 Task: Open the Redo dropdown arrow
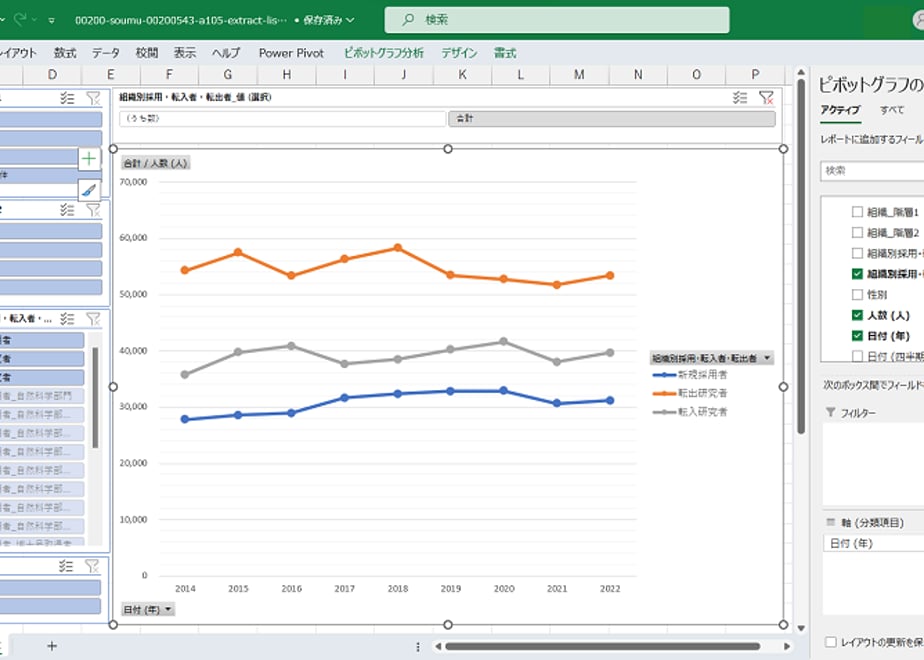pos(35,19)
